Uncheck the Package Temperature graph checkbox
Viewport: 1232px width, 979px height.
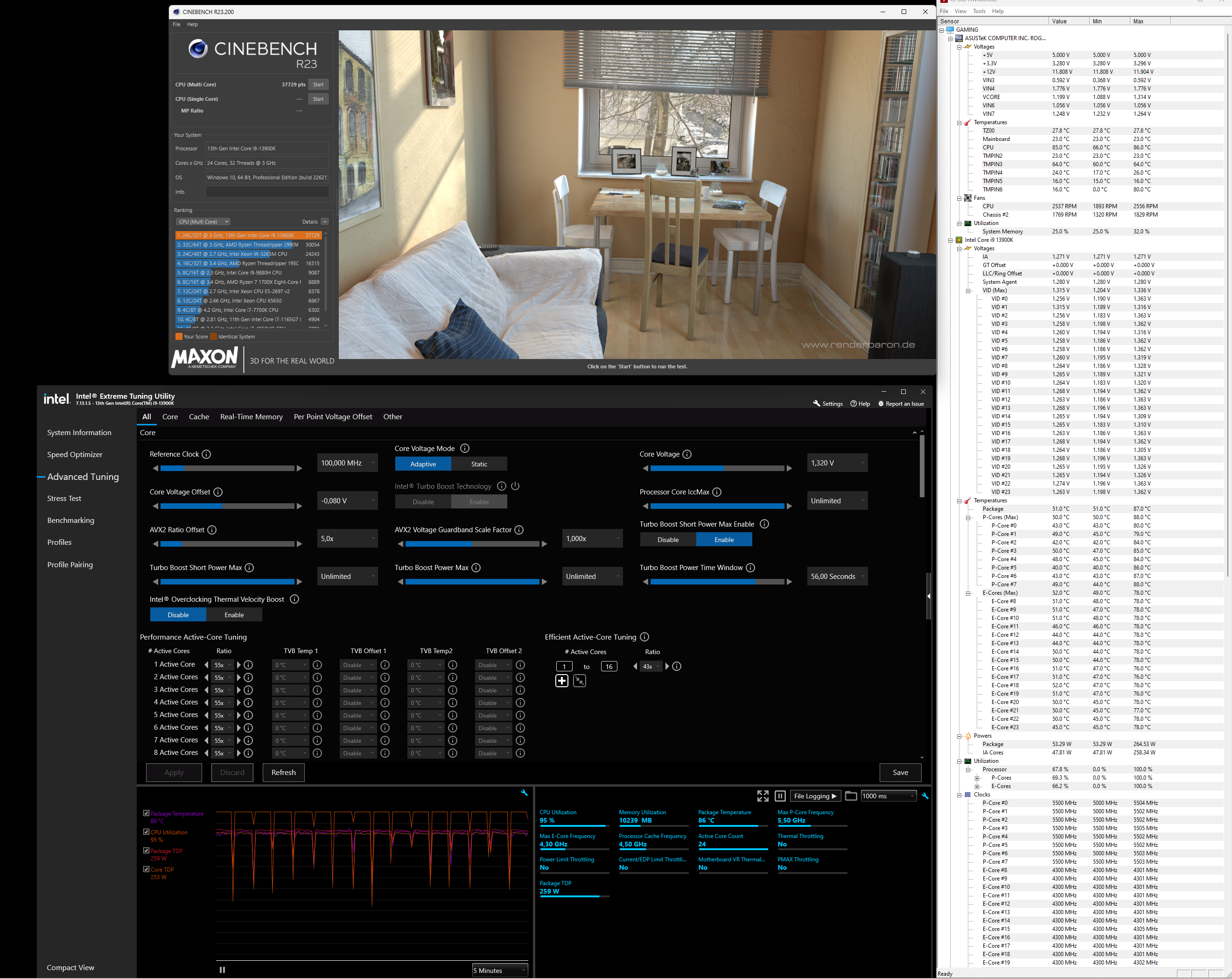click(x=146, y=813)
